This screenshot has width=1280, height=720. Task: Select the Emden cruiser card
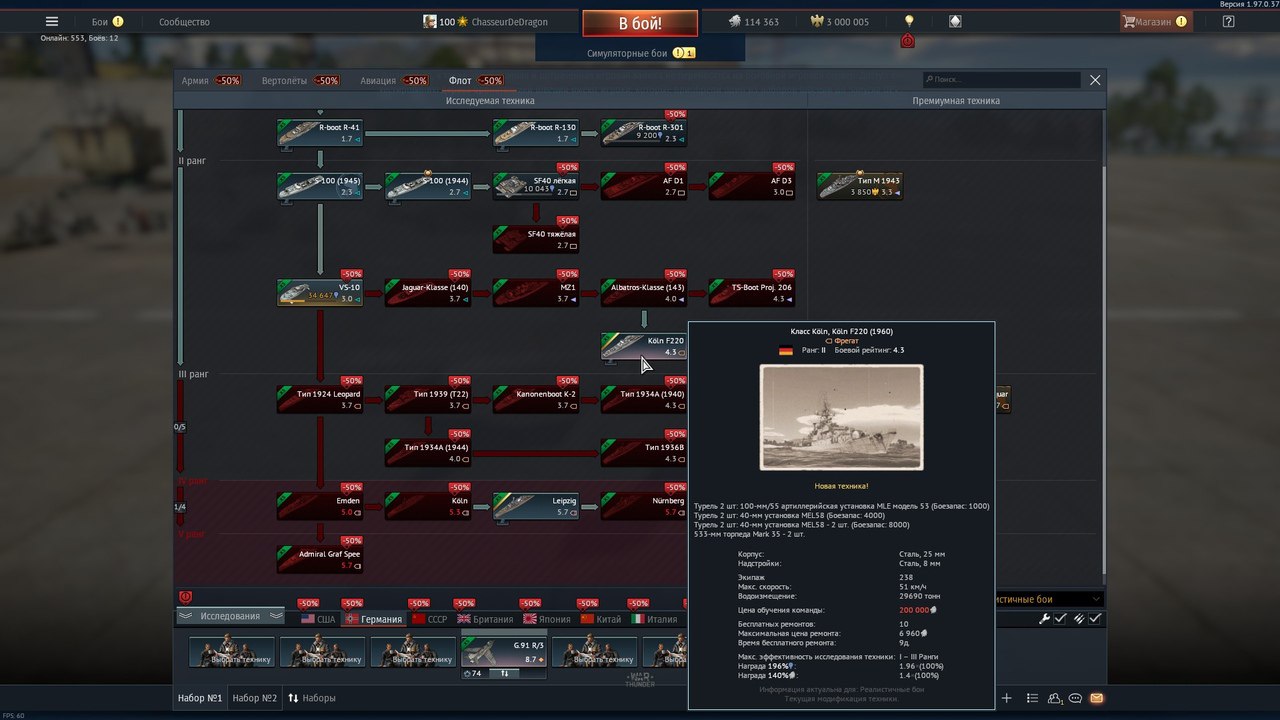(x=320, y=506)
